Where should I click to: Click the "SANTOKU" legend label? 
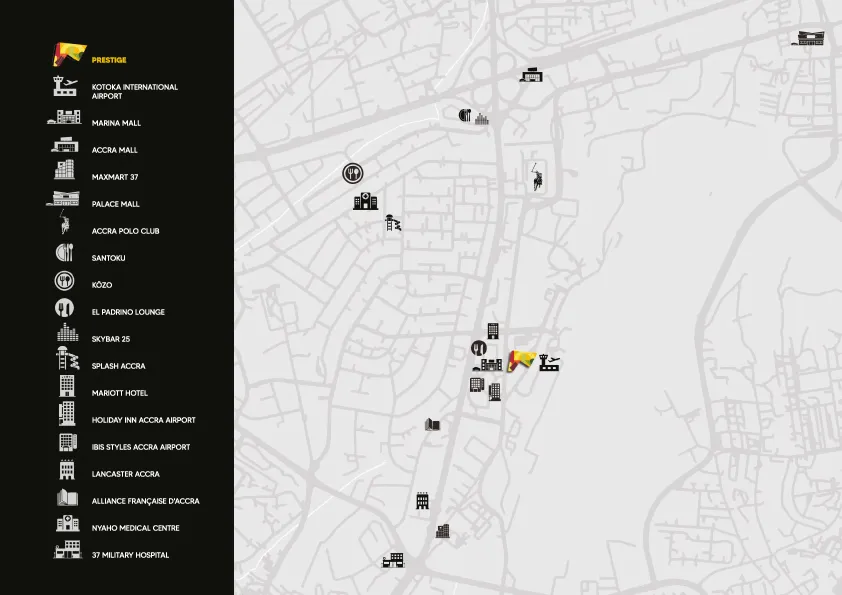point(108,258)
